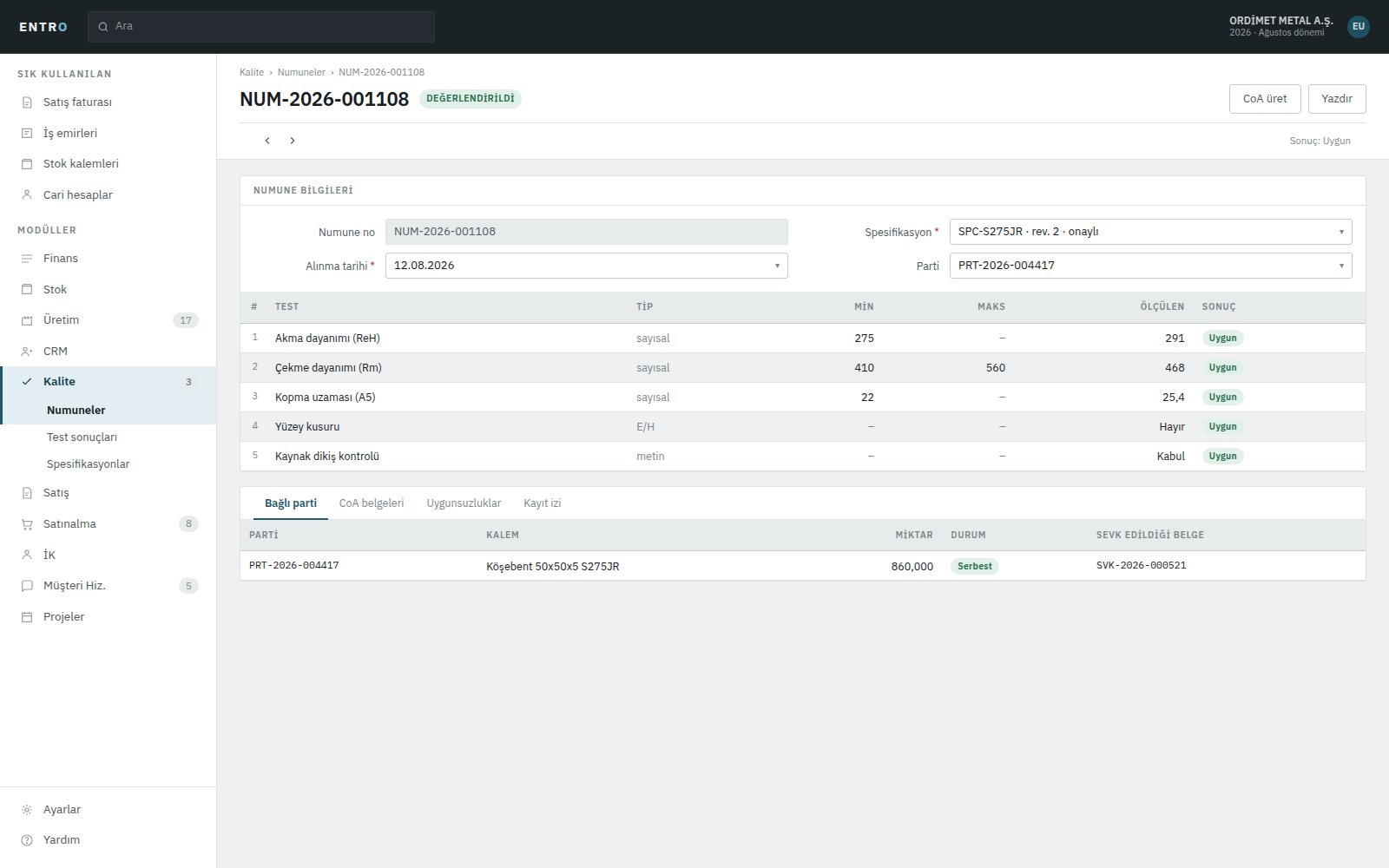Click the Projeler calendar icon
This screenshot has height=868, width=1389.
[x=27, y=617]
